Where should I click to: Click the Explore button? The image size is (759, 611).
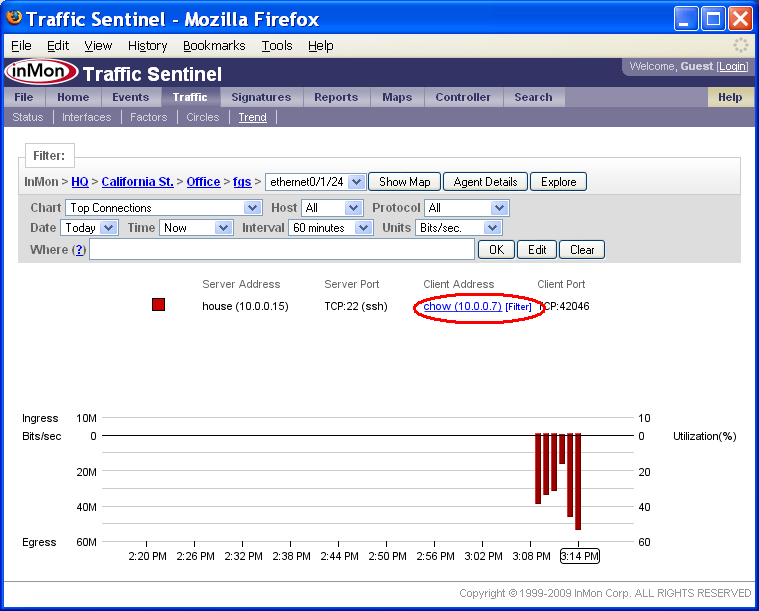click(x=559, y=182)
